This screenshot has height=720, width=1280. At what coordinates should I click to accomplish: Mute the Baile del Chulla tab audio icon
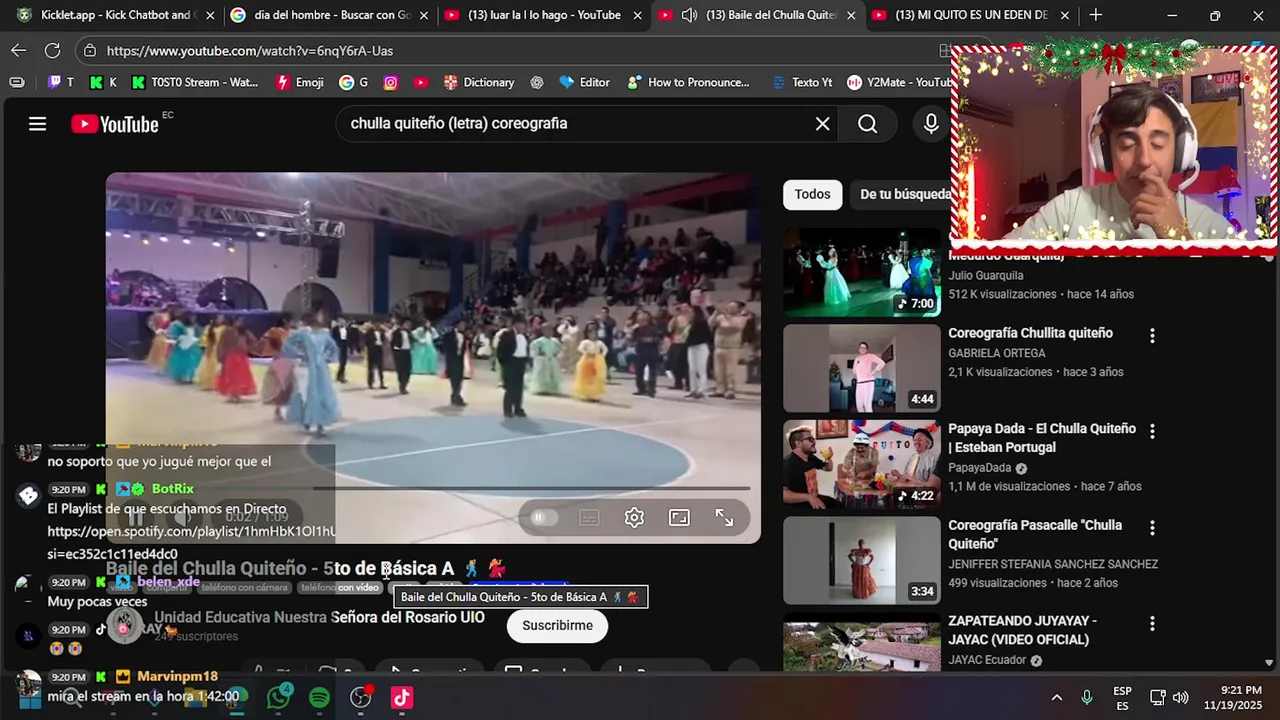pyautogui.click(x=689, y=15)
